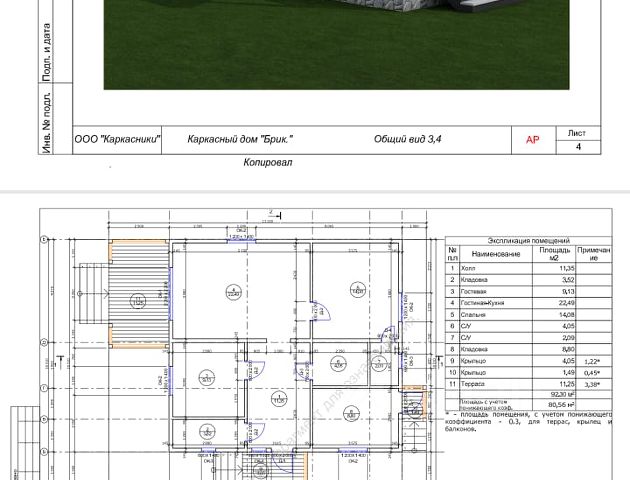Click the house rendering image at the top
630x480 pixels.
coord(337,45)
